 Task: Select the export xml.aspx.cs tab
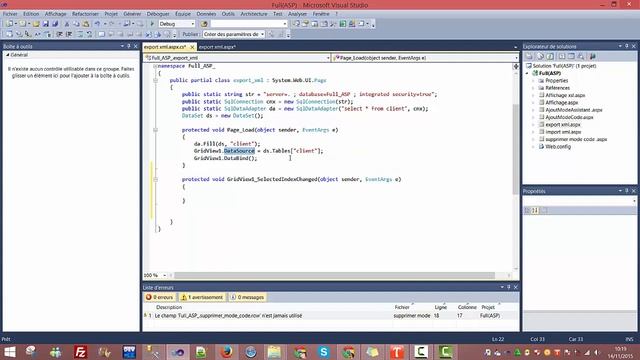pos(165,47)
